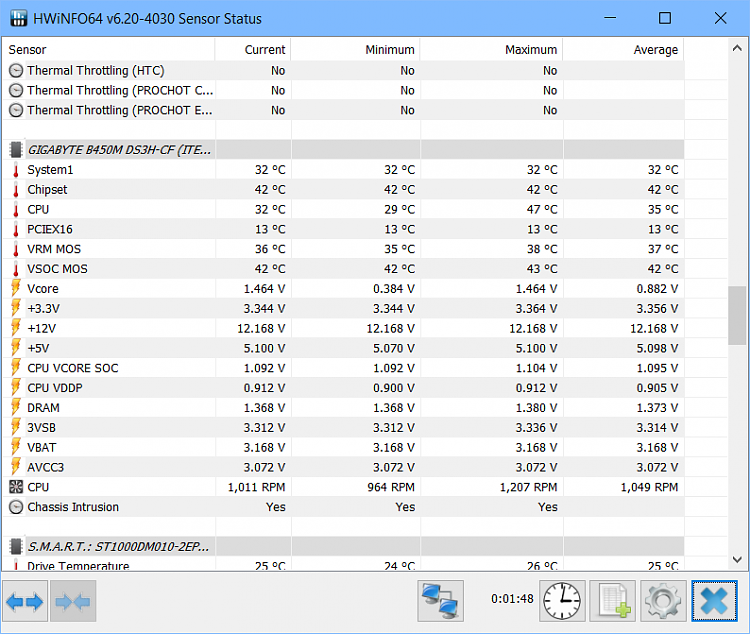Minimize the HWiNFO64 Sensor Status window
Image resolution: width=750 pixels, height=634 pixels.
click(610, 18)
